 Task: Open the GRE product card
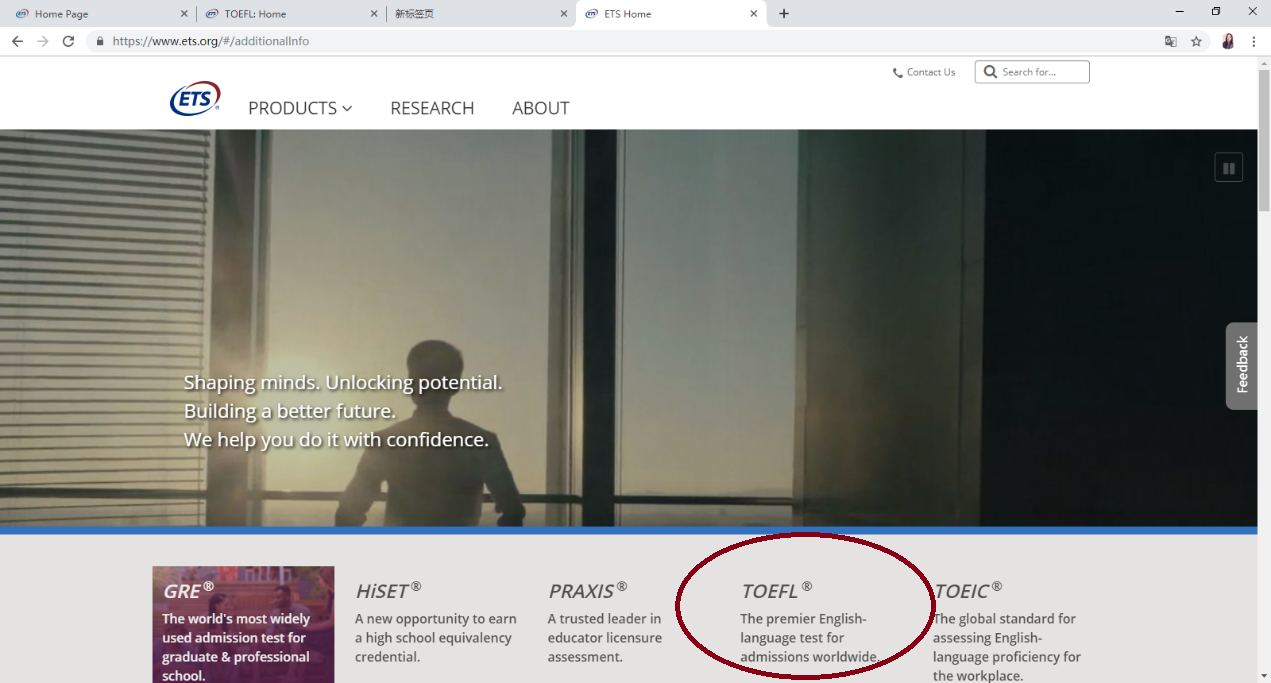click(243, 625)
